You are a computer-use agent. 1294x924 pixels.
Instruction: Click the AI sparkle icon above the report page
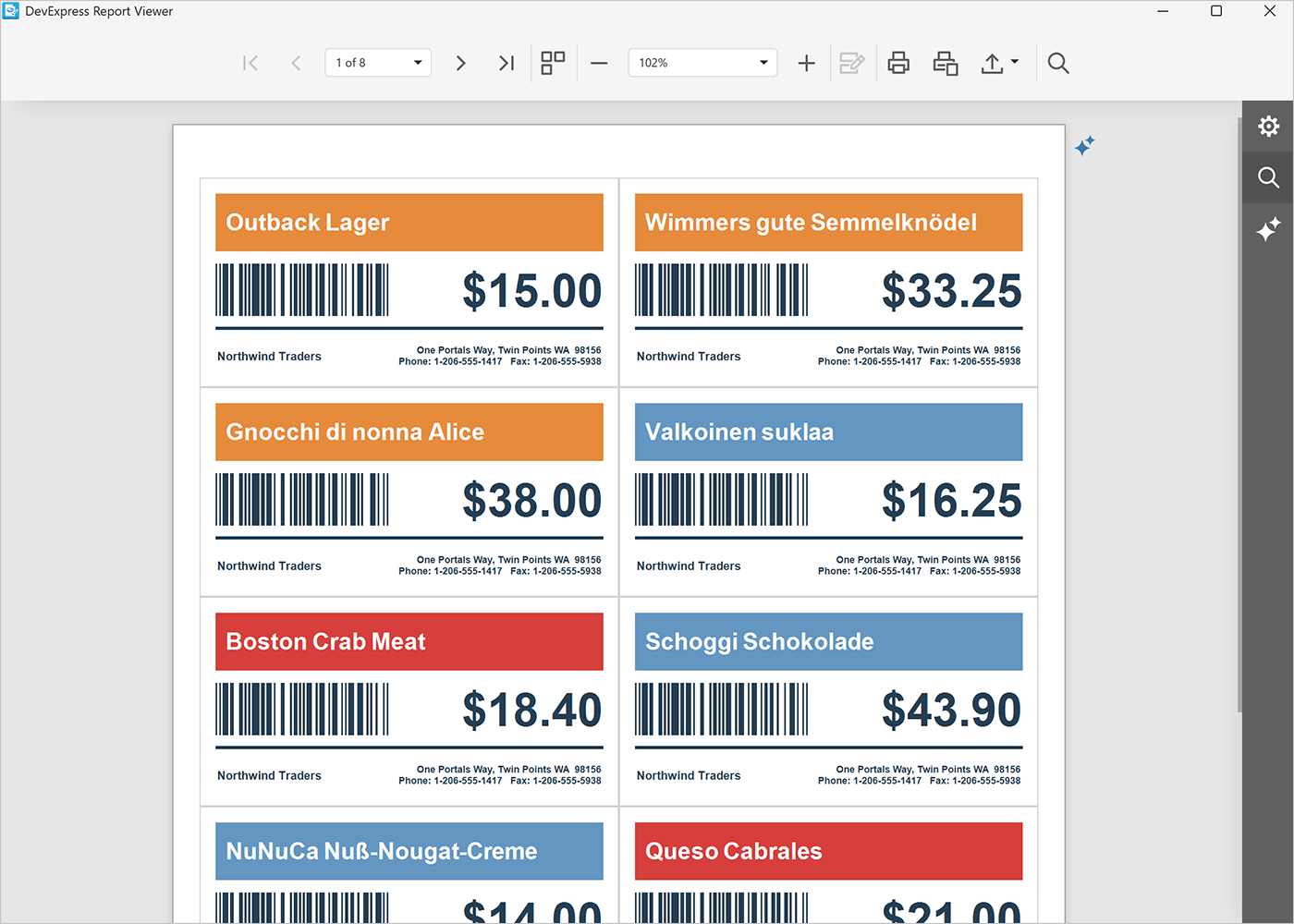(1084, 145)
